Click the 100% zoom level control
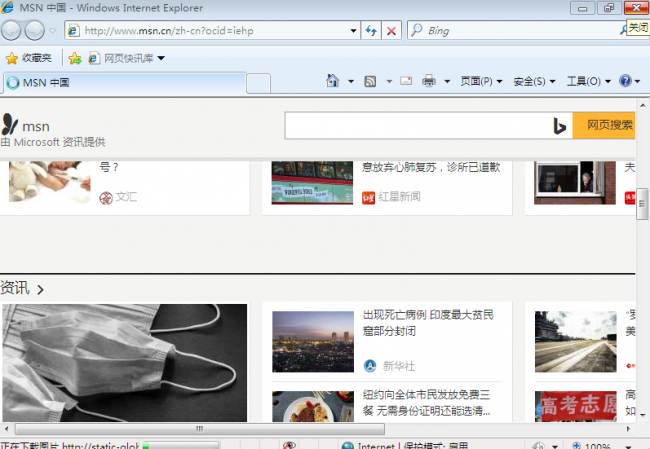 [x=597, y=446]
